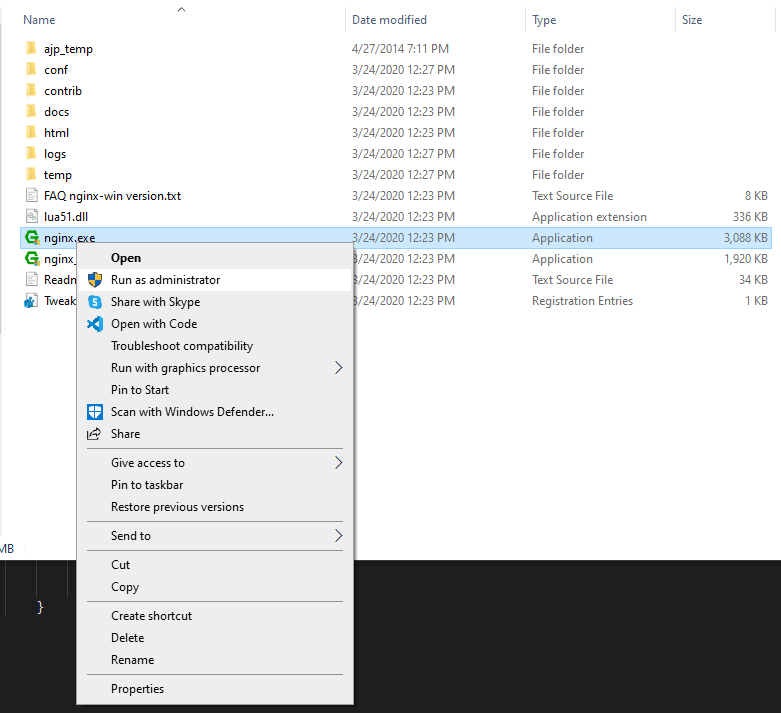Screen dimensions: 781x713
Task: Click the lua51.dll file icon
Action: (x=31, y=217)
